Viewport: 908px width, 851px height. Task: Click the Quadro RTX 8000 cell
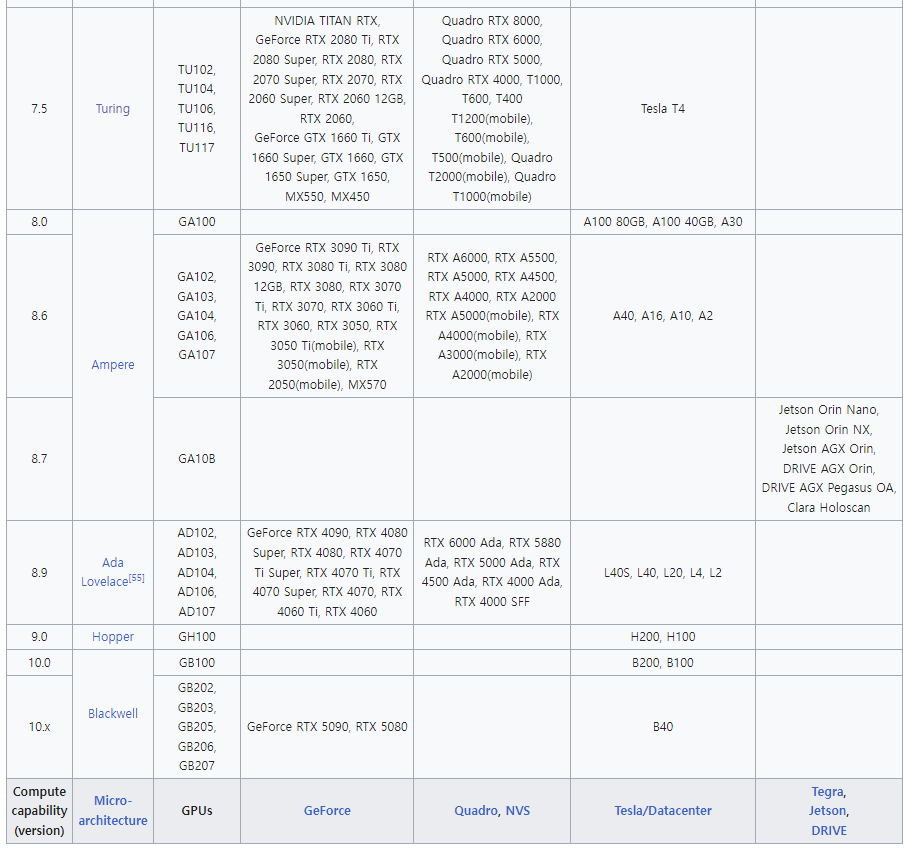point(492,109)
